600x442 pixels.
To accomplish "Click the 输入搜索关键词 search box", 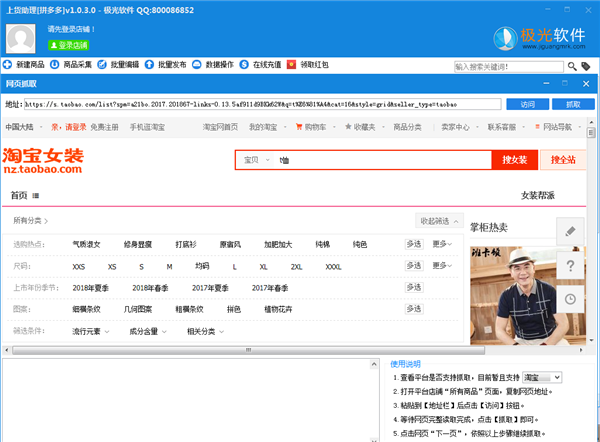I will 509,67.
